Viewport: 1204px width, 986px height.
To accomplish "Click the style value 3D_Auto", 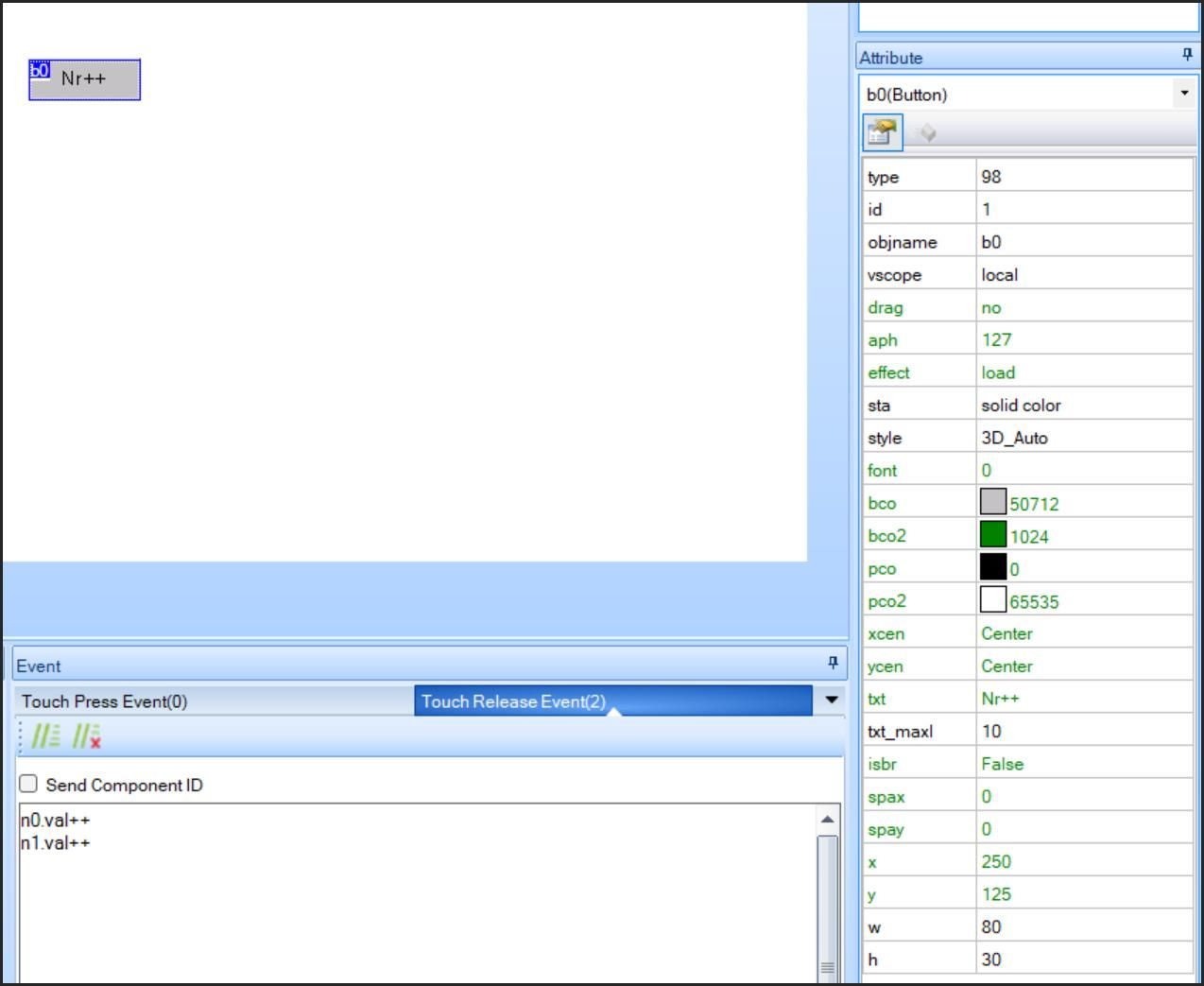I will tap(1084, 438).
